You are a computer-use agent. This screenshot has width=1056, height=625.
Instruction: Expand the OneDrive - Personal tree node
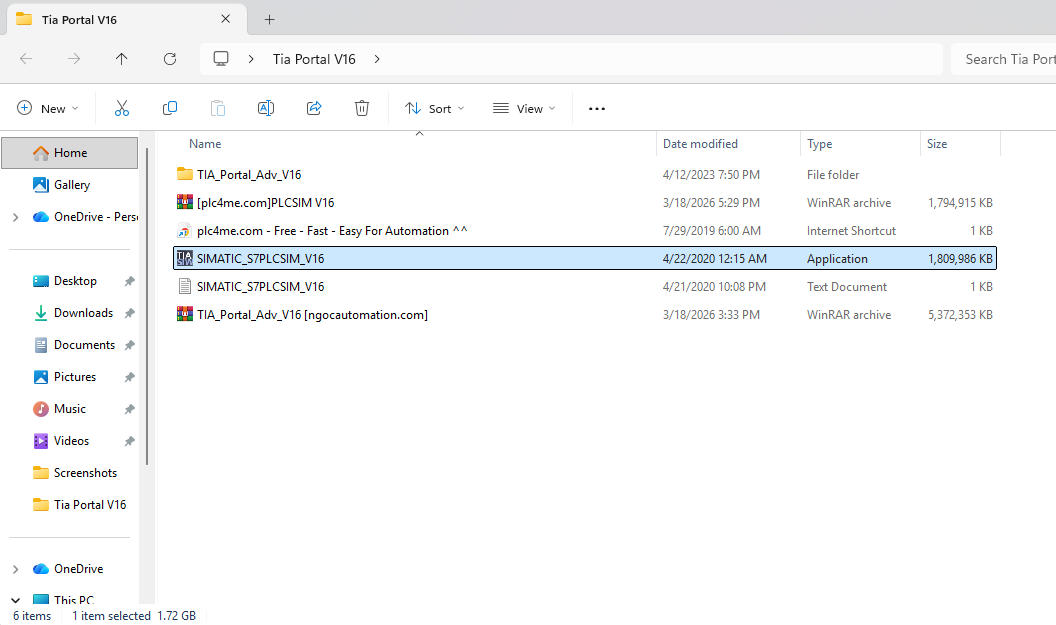[x=15, y=217]
